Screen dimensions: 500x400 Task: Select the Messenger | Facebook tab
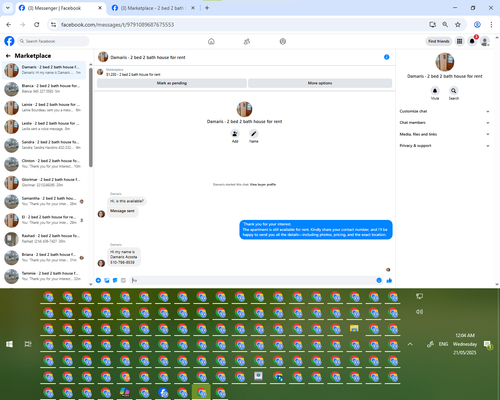[x=60, y=8]
